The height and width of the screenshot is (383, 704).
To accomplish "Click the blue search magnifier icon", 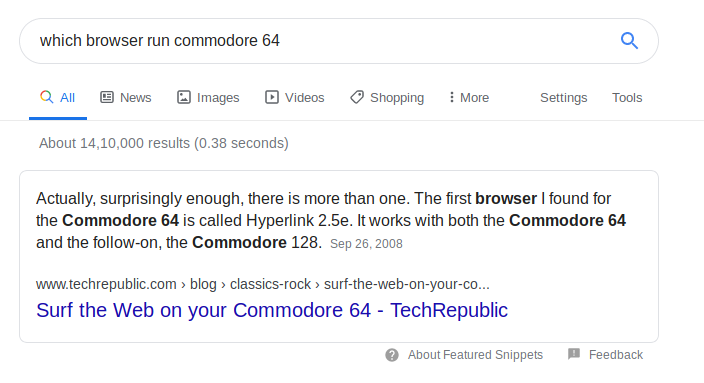I will coord(629,41).
